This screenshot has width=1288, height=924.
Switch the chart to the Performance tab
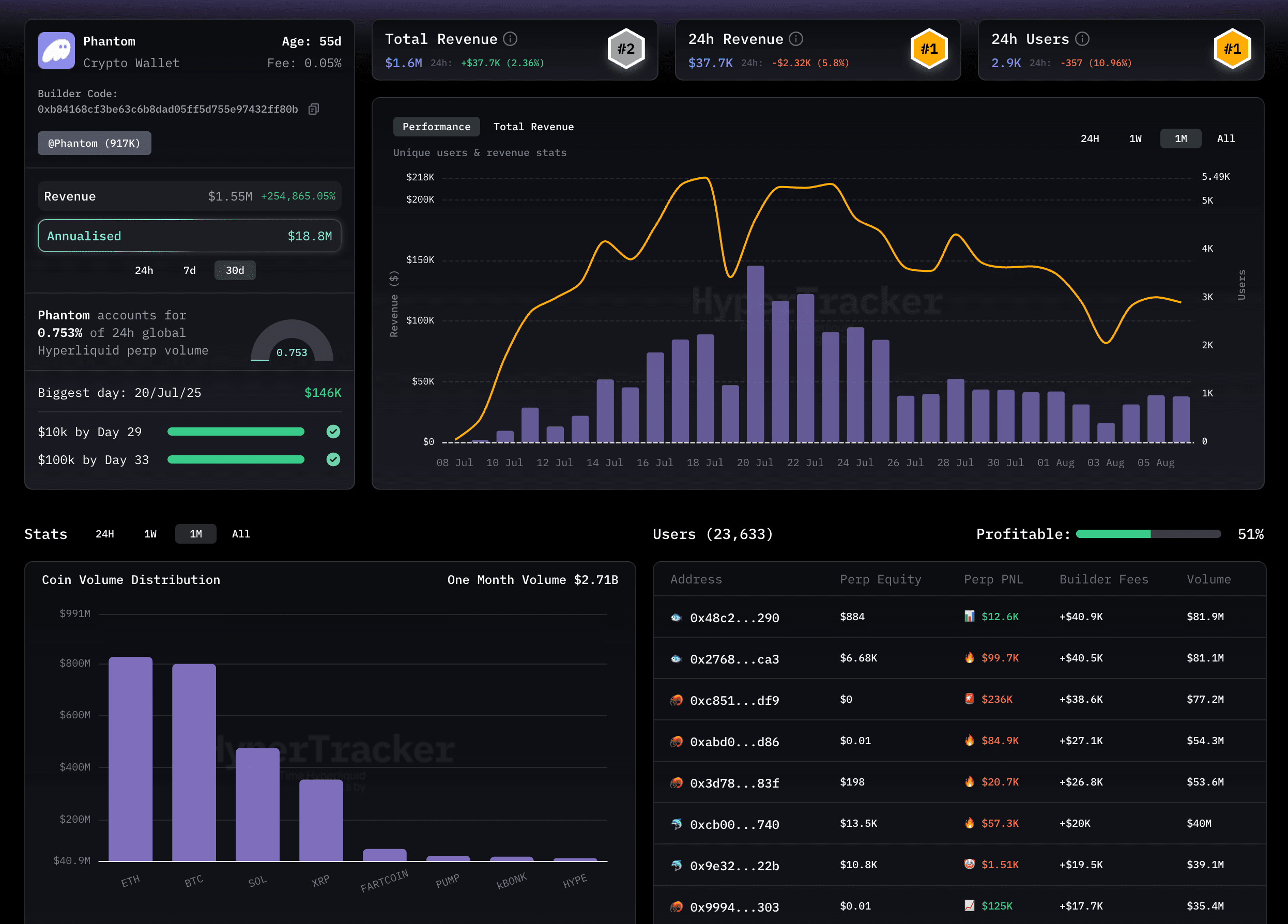pyautogui.click(x=436, y=127)
